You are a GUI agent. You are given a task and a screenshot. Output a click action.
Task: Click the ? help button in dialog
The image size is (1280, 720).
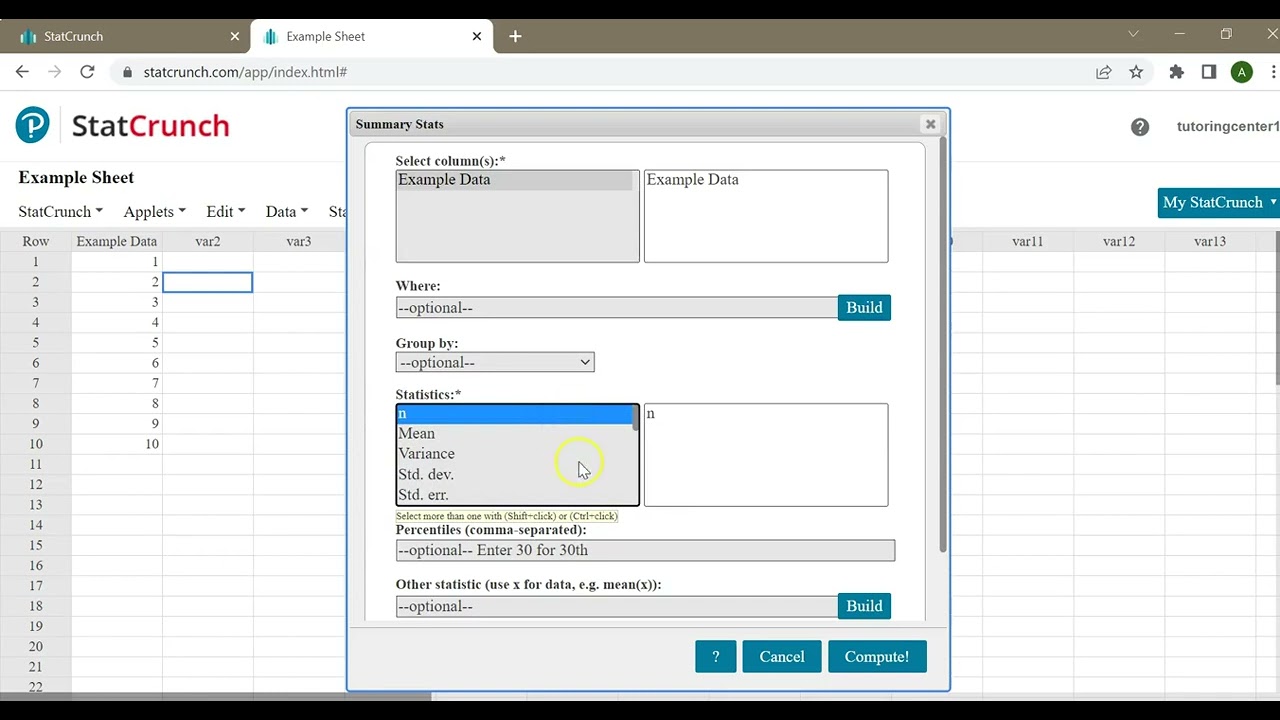point(716,657)
